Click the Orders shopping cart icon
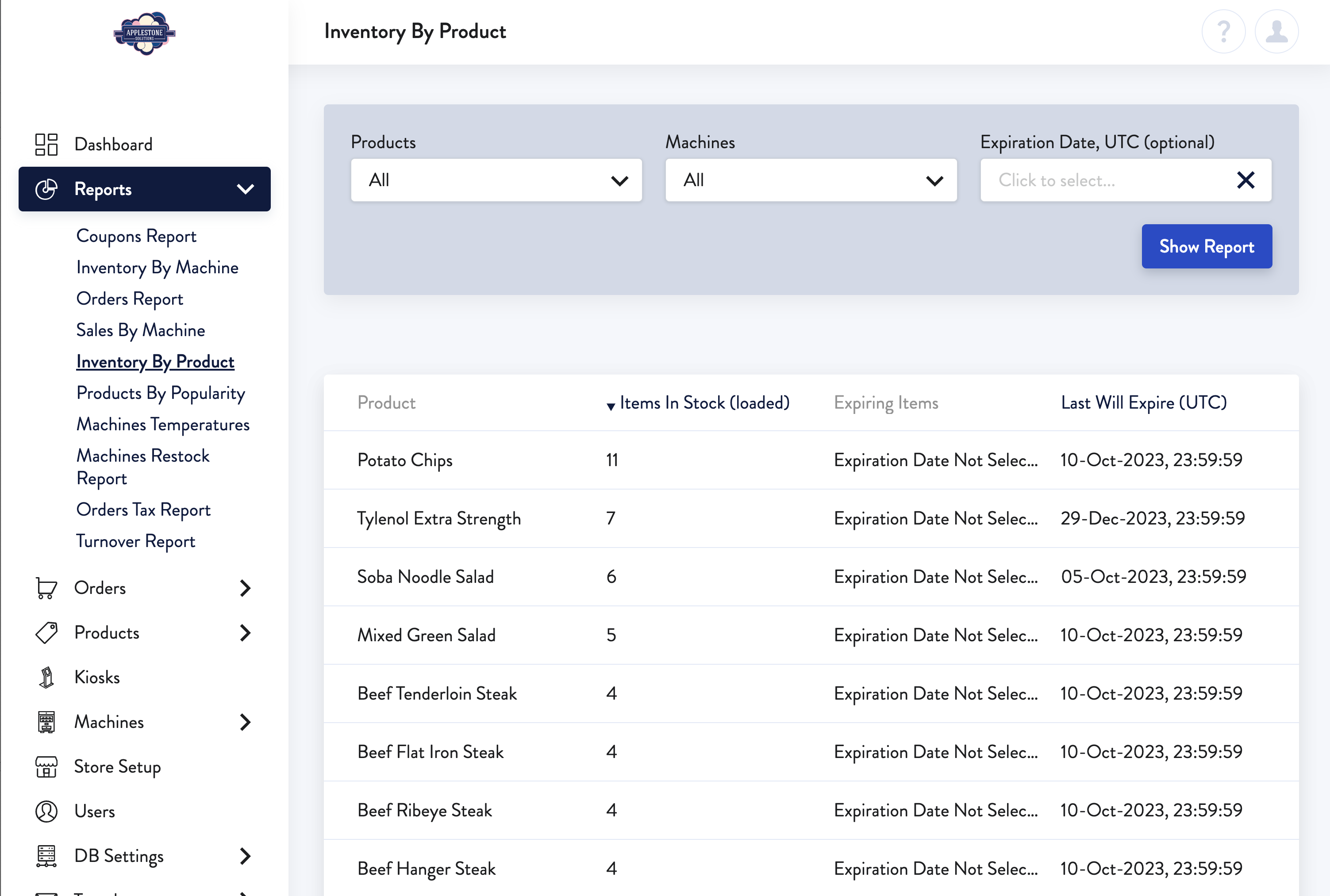Viewport: 1330px width, 896px height. [46, 587]
